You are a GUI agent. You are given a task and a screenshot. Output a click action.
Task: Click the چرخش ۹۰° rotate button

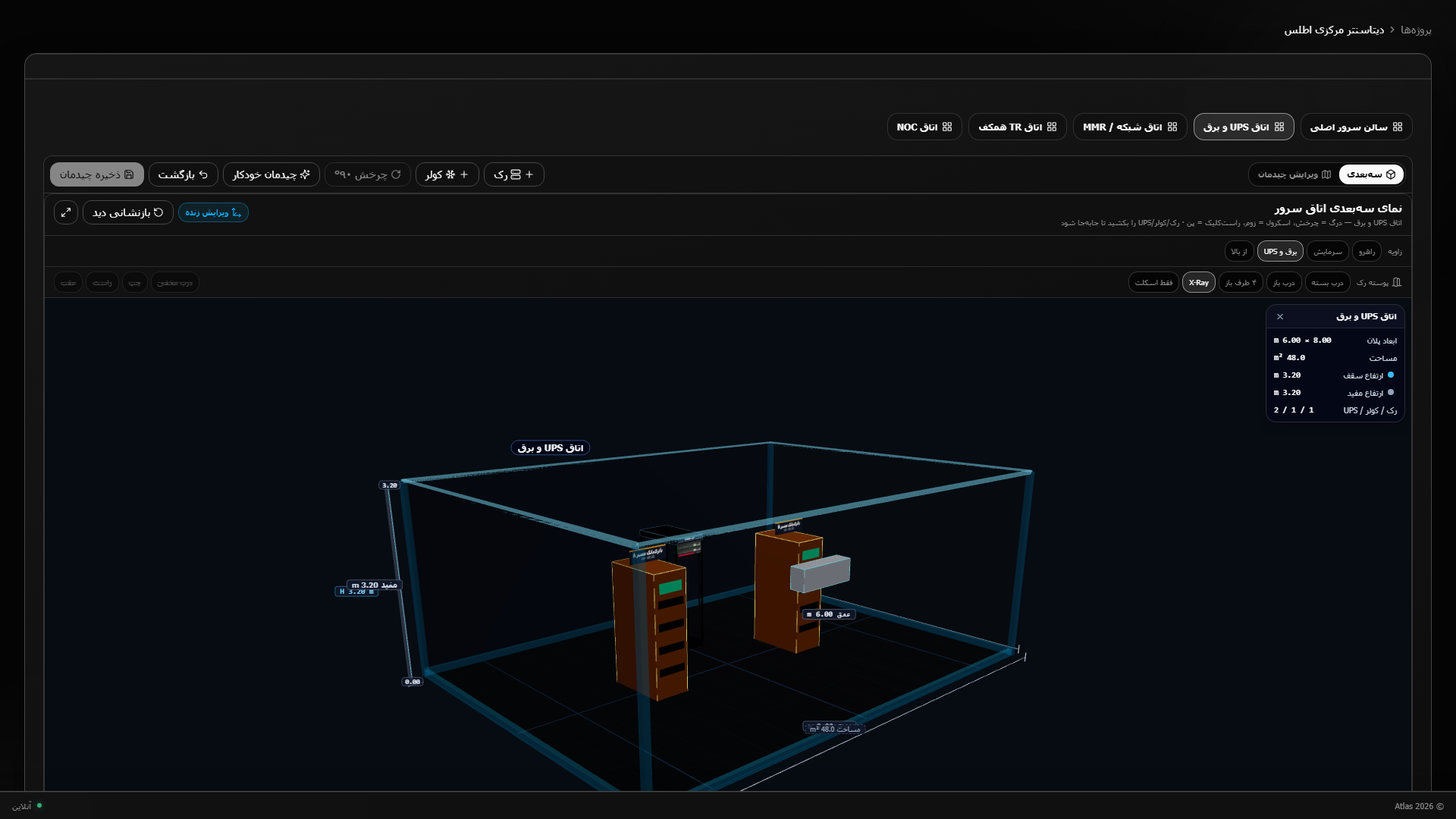pos(367,174)
